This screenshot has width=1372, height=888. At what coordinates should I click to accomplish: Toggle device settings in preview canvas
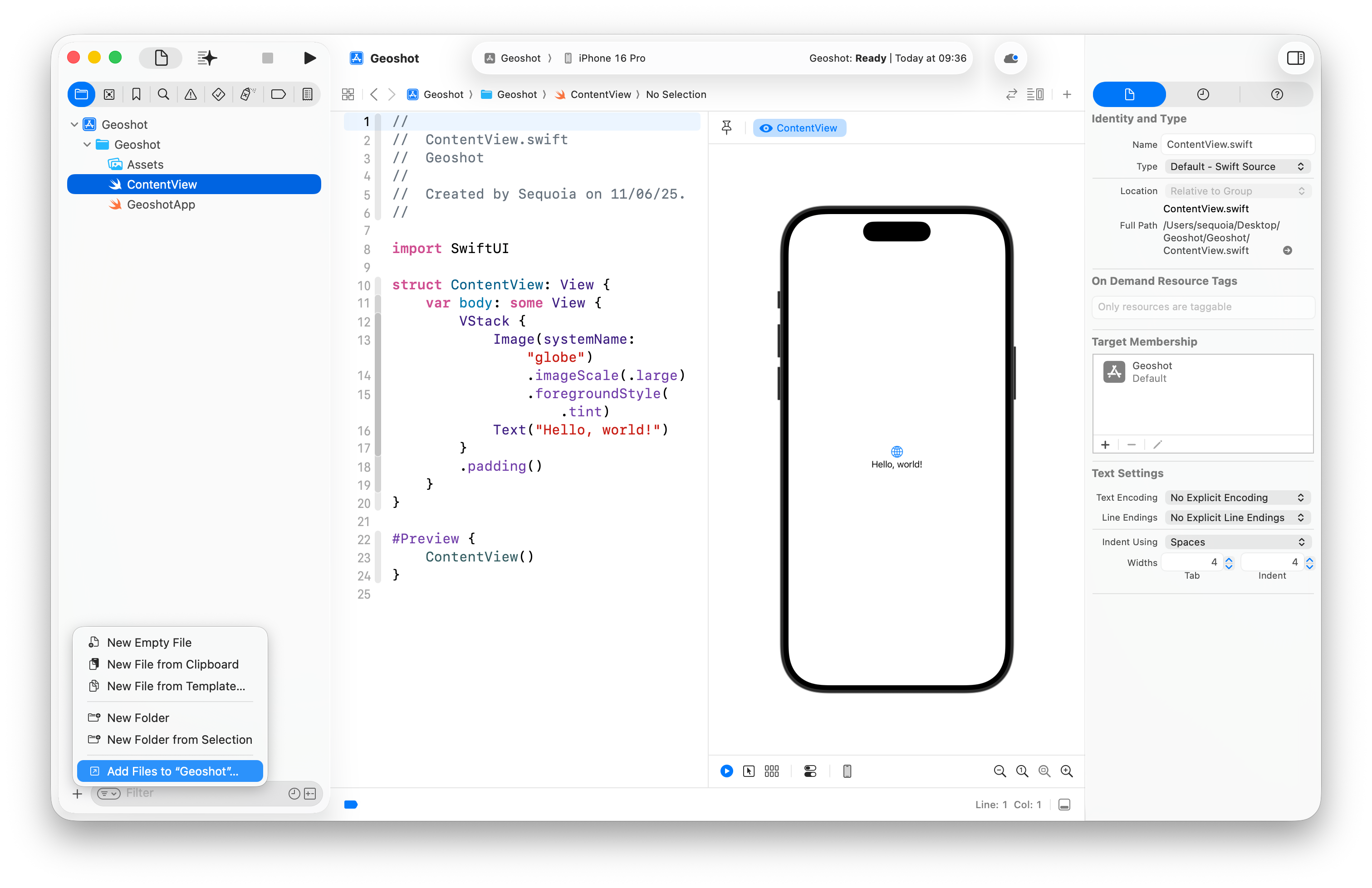click(x=810, y=771)
